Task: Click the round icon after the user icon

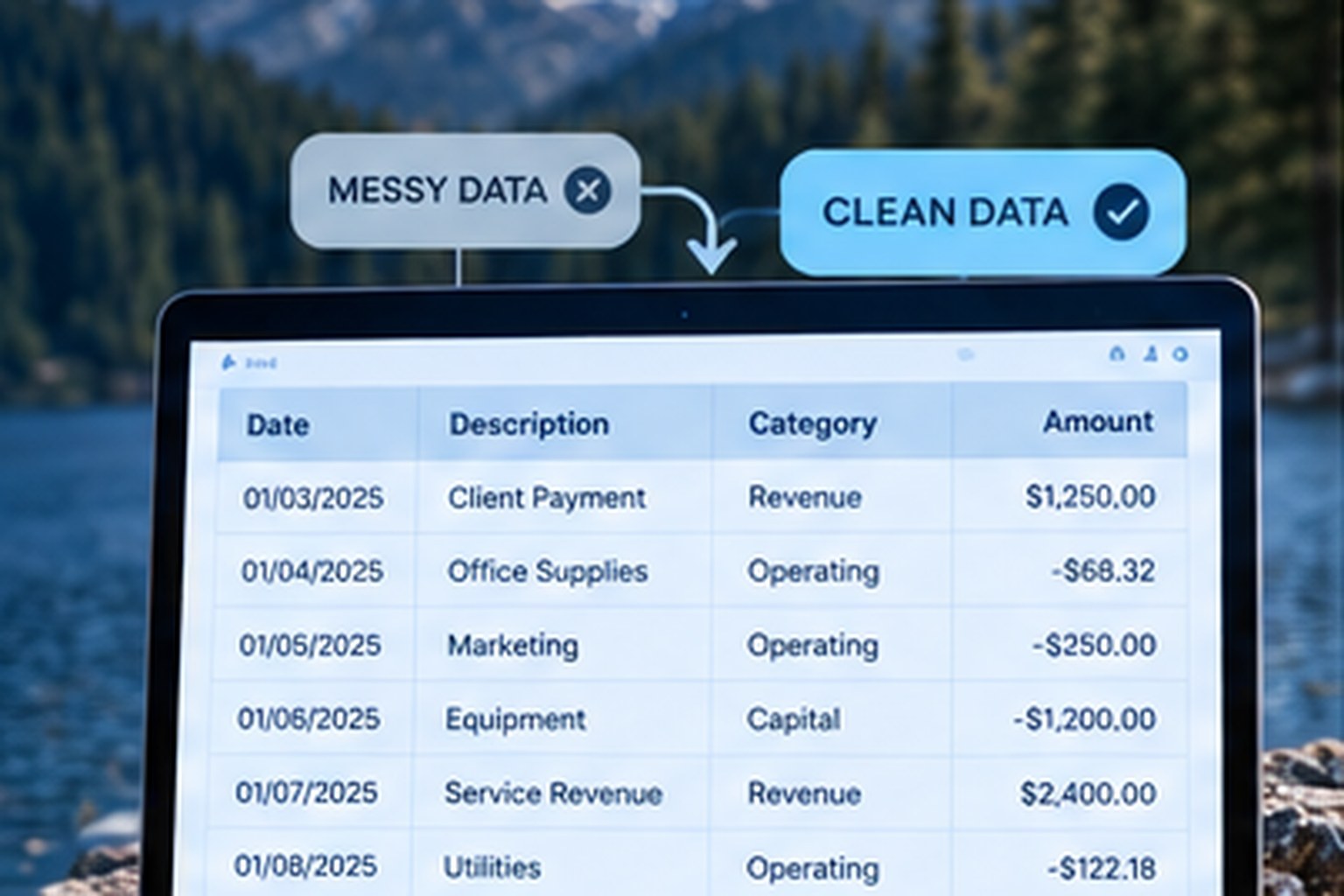Action: (1180, 354)
